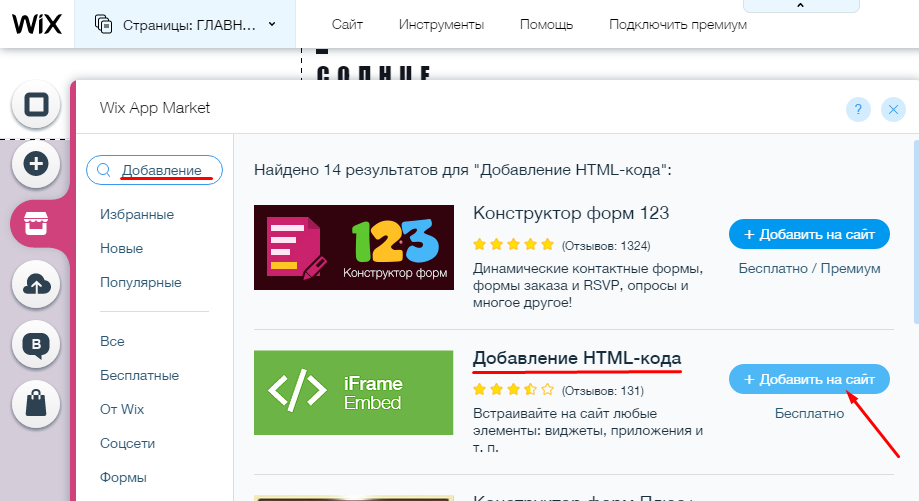The height and width of the screenshot is (501, 919).
Task: Open the Избранные category
Action: (x=137, y=214)
